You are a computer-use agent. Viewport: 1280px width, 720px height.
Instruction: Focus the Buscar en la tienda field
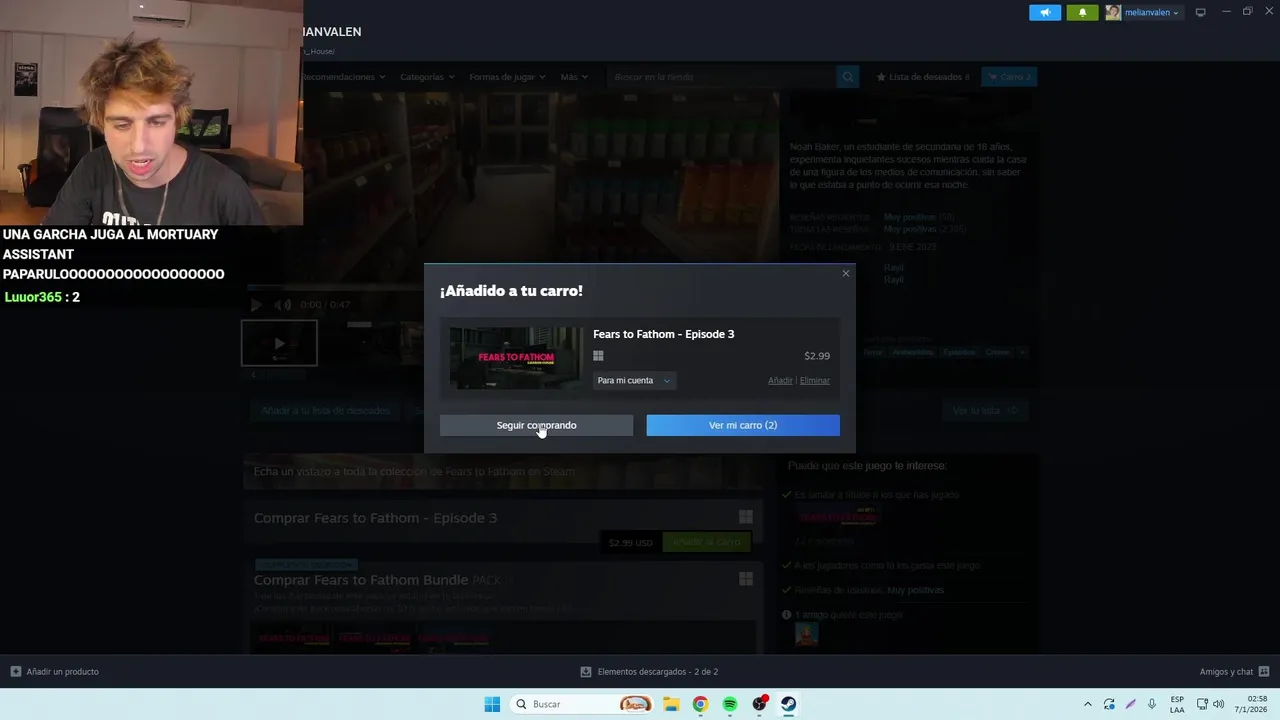[x=720, y=77]
